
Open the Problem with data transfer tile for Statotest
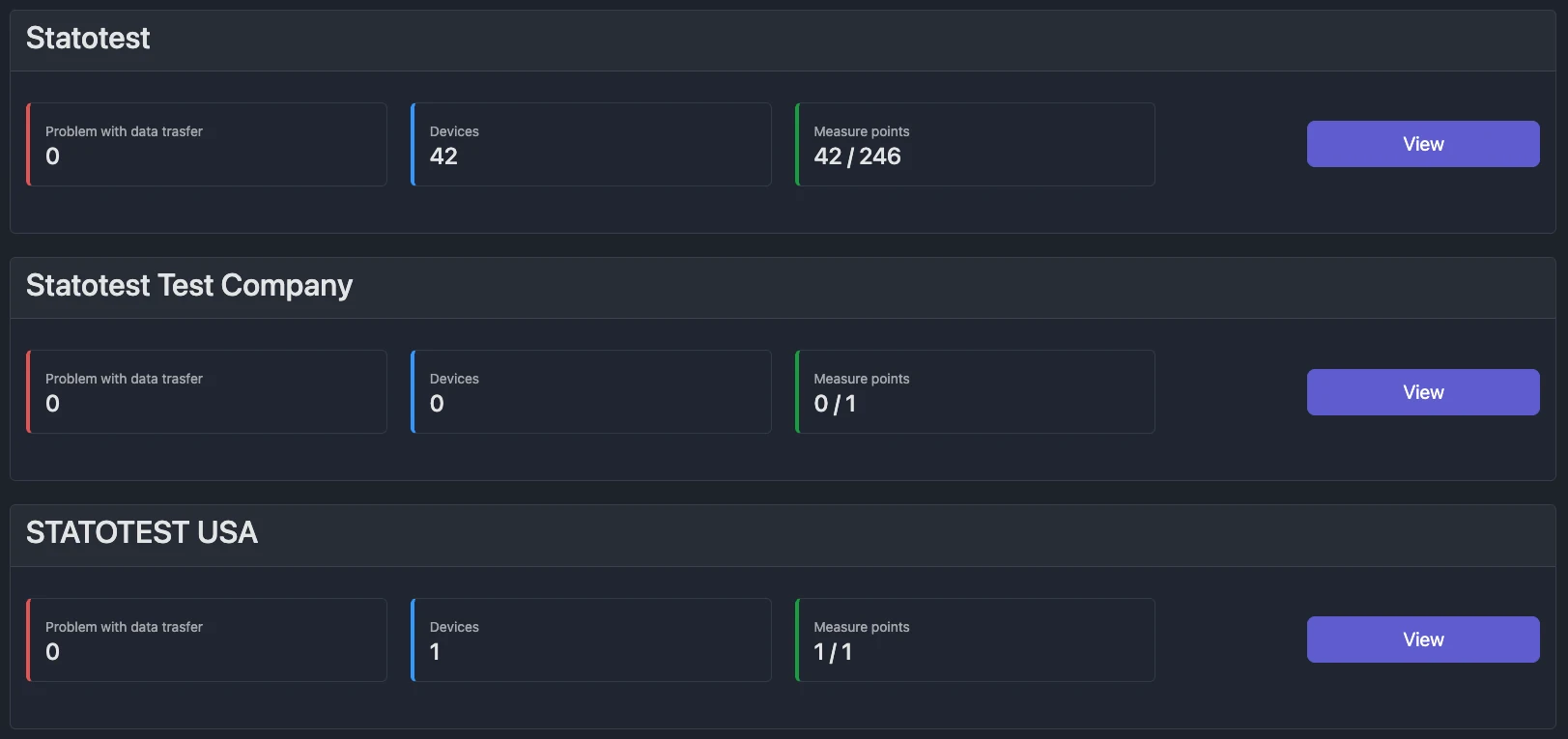[x=206, y=144]
